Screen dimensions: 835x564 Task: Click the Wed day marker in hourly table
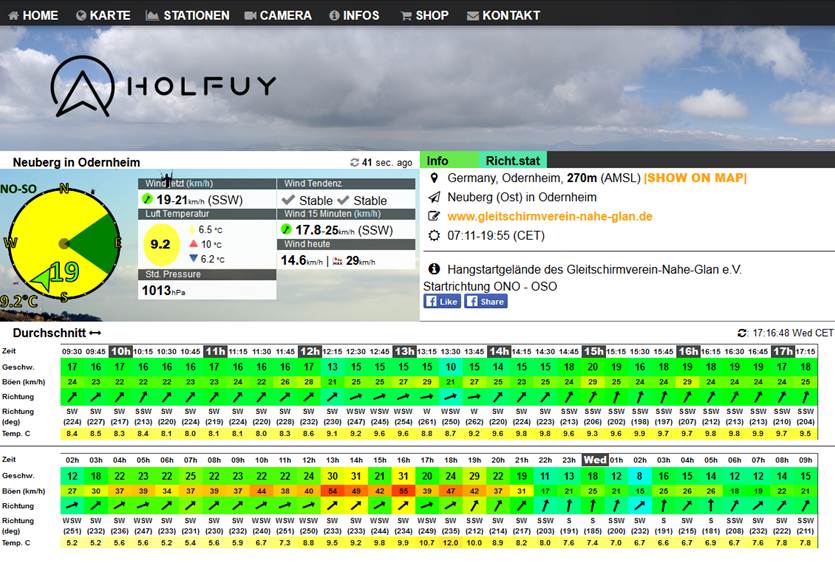click(594, 460)
